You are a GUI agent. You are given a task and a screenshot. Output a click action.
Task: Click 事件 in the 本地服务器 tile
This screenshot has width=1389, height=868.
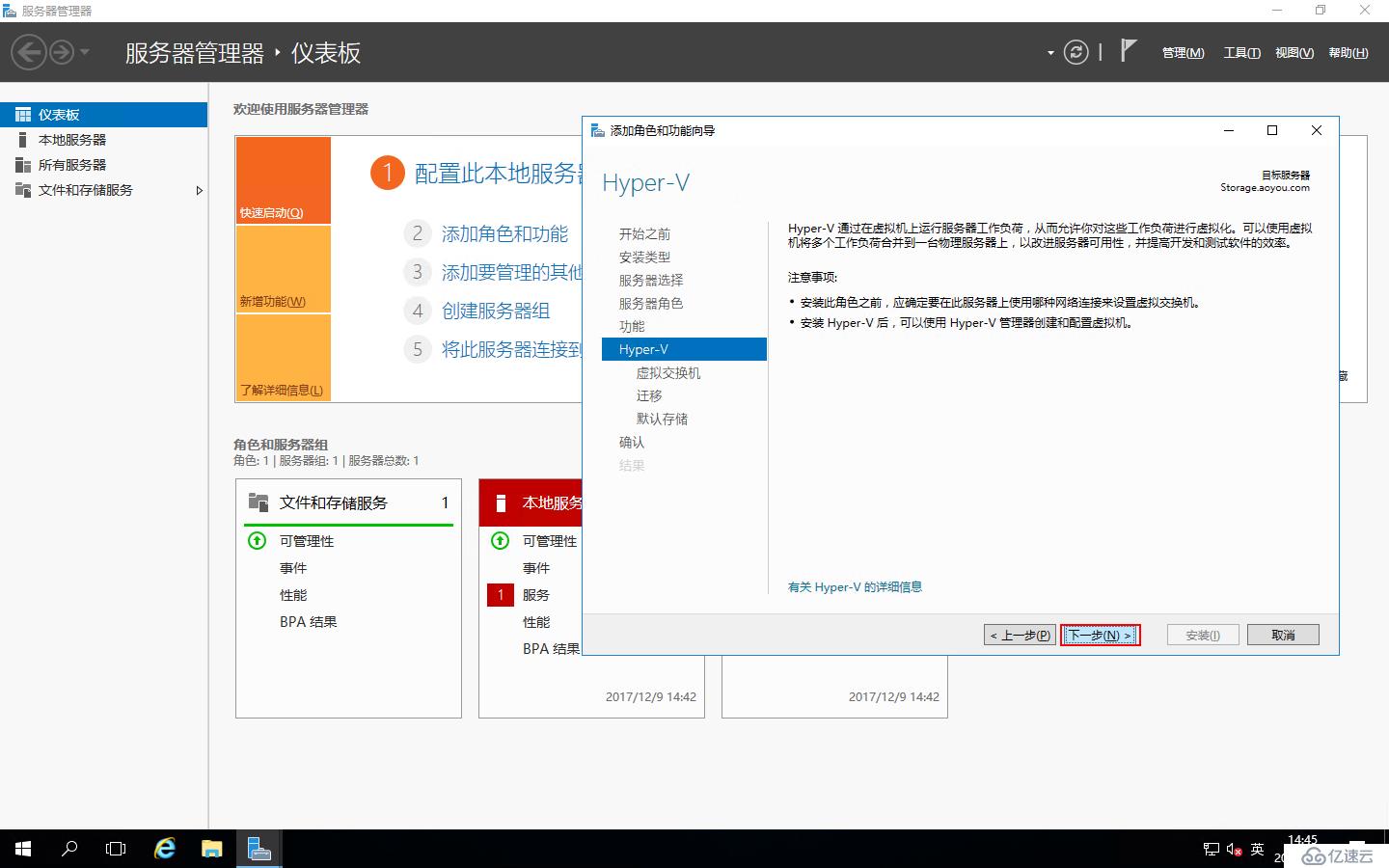pos(536,568)
